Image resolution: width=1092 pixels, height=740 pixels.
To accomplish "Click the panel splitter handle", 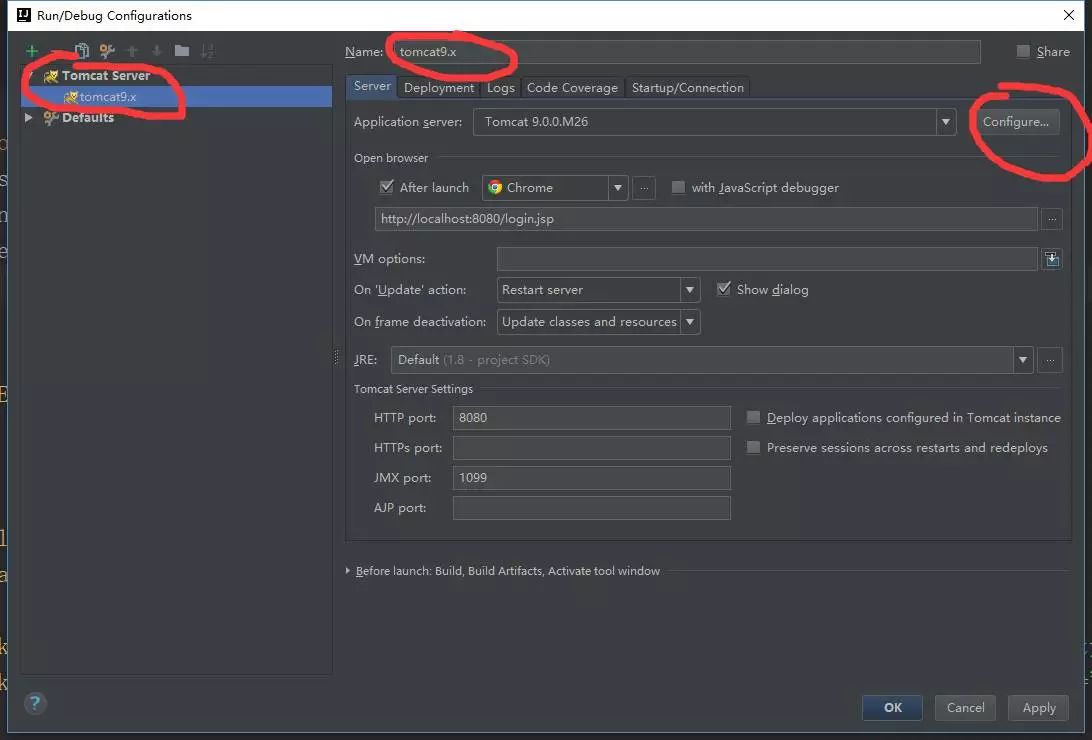I will tap(336, 357).
